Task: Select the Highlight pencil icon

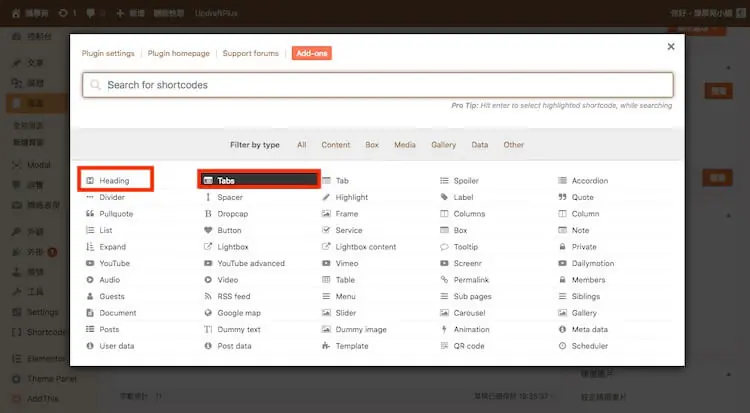Action: (326, 197)
